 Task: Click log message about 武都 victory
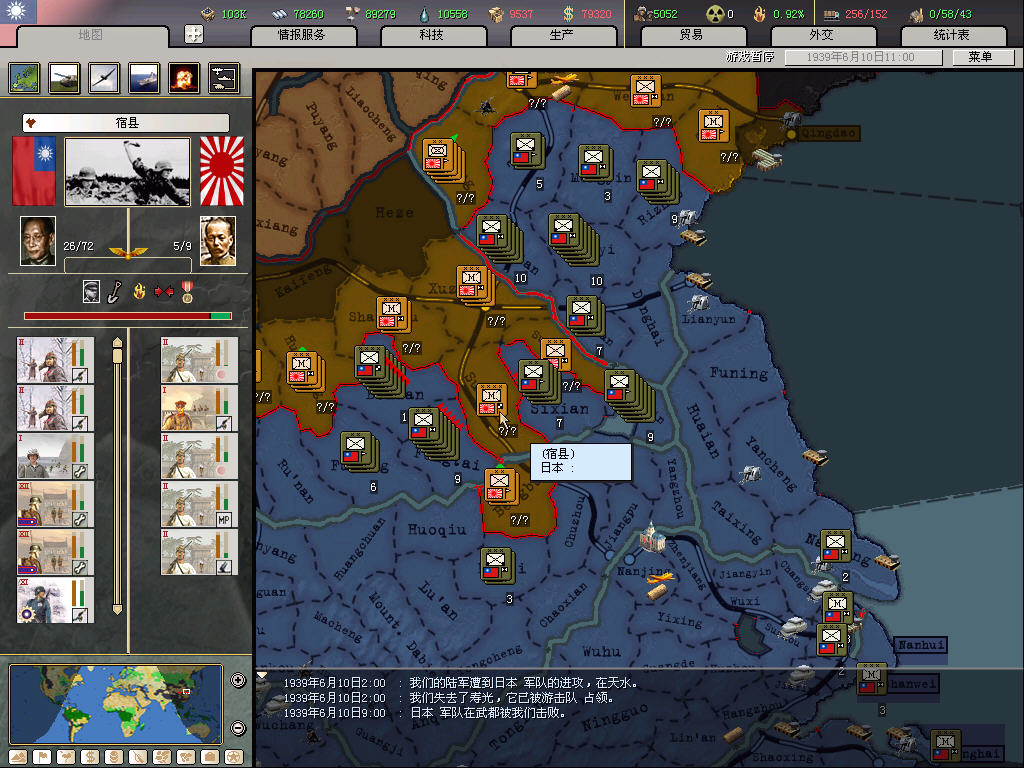coord(424,712)
